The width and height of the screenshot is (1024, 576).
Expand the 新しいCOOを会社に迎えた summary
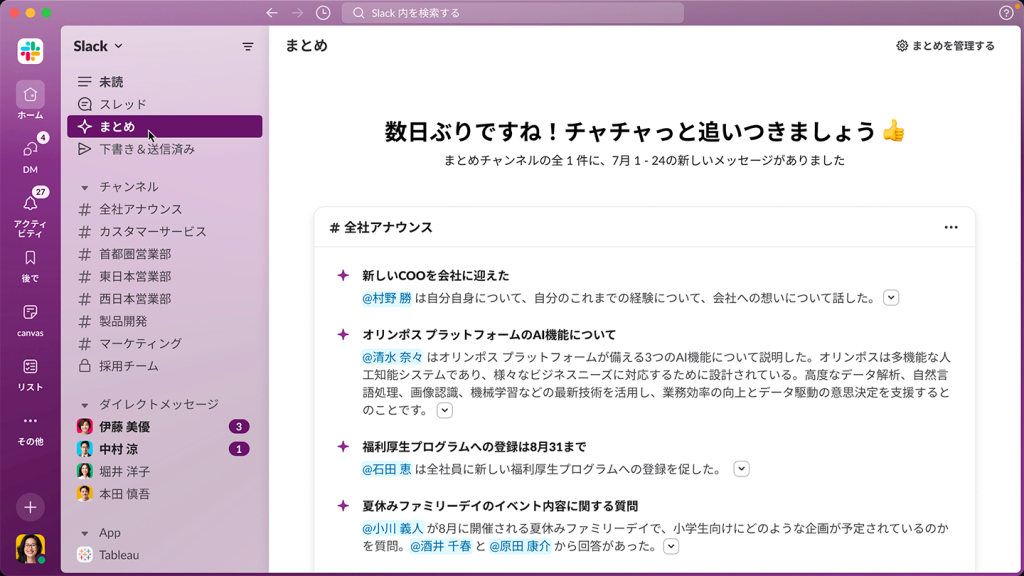click(891, 298)
